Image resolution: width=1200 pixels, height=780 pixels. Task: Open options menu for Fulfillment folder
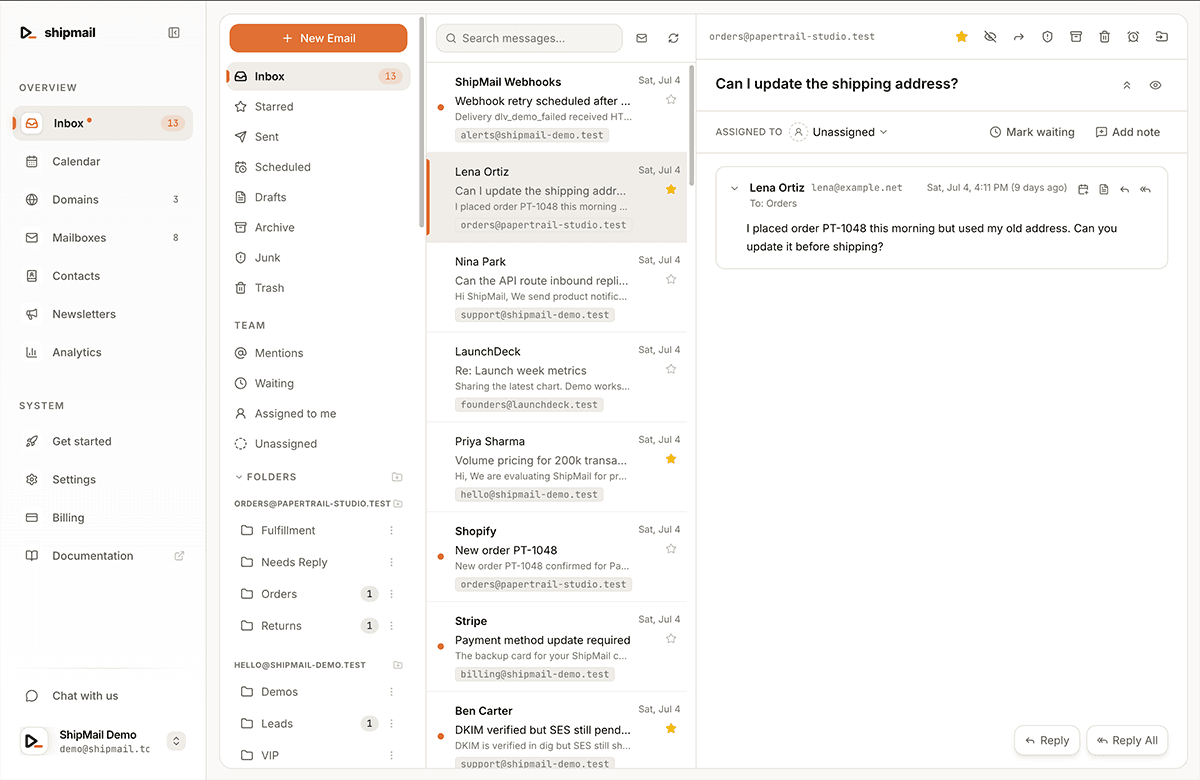click(391, 531)
